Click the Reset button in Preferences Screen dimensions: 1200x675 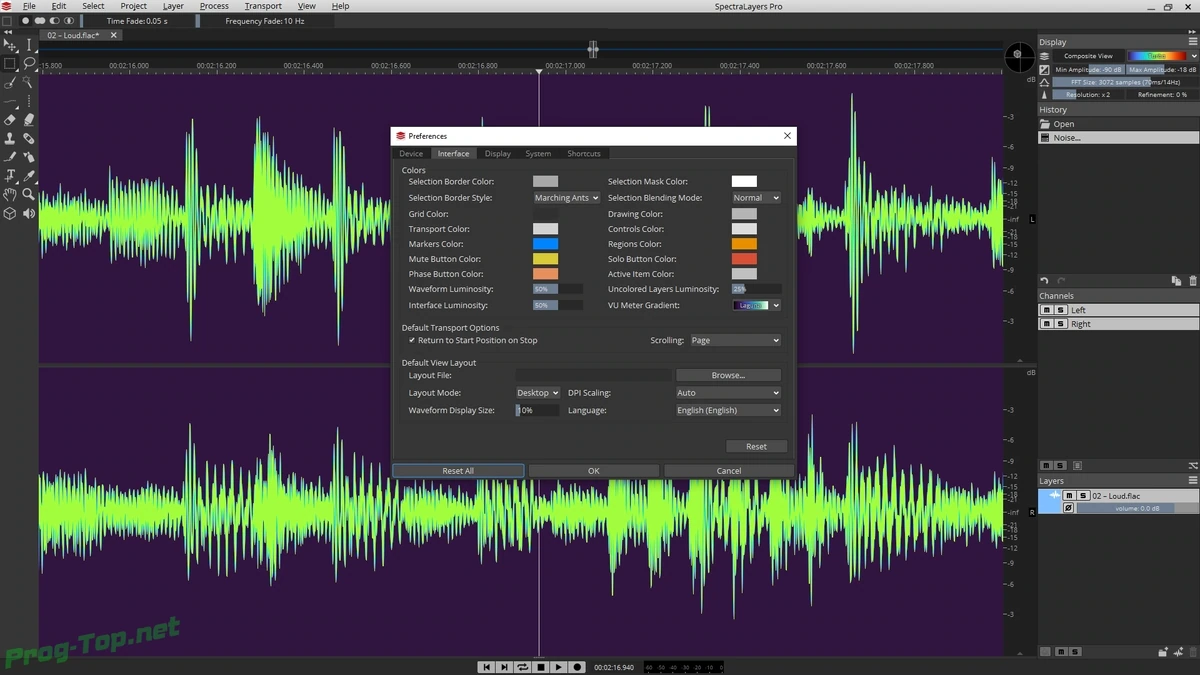[x=756, y=446]
